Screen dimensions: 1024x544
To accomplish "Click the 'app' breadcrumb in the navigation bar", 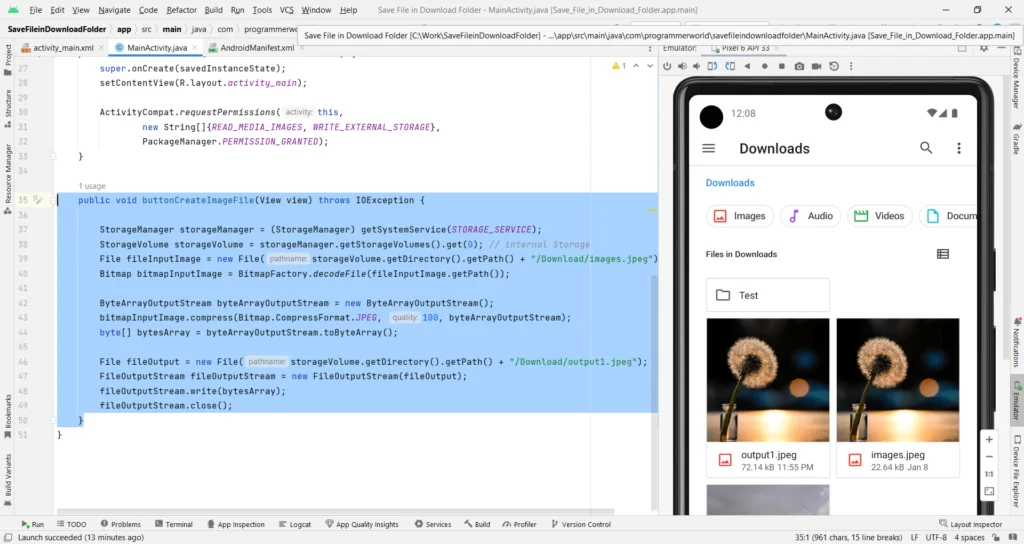I will pyautogui.click(x=124, y=29).
